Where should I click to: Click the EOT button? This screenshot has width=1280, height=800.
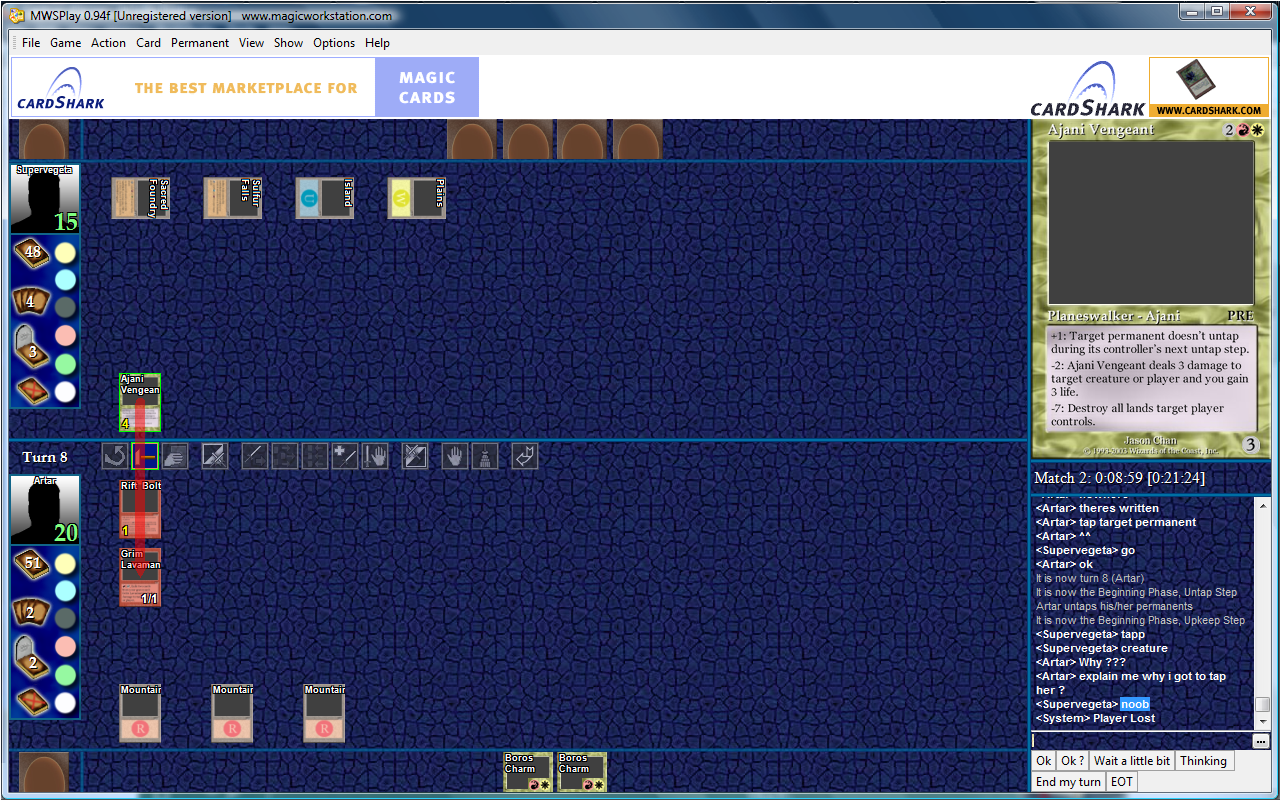(1122, 782)
